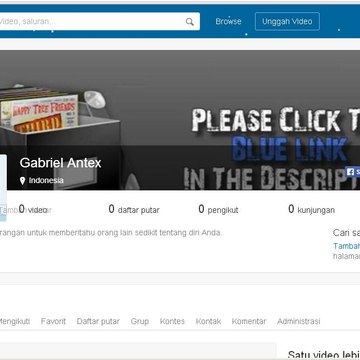Open the Komentar tab

(249, 321)
